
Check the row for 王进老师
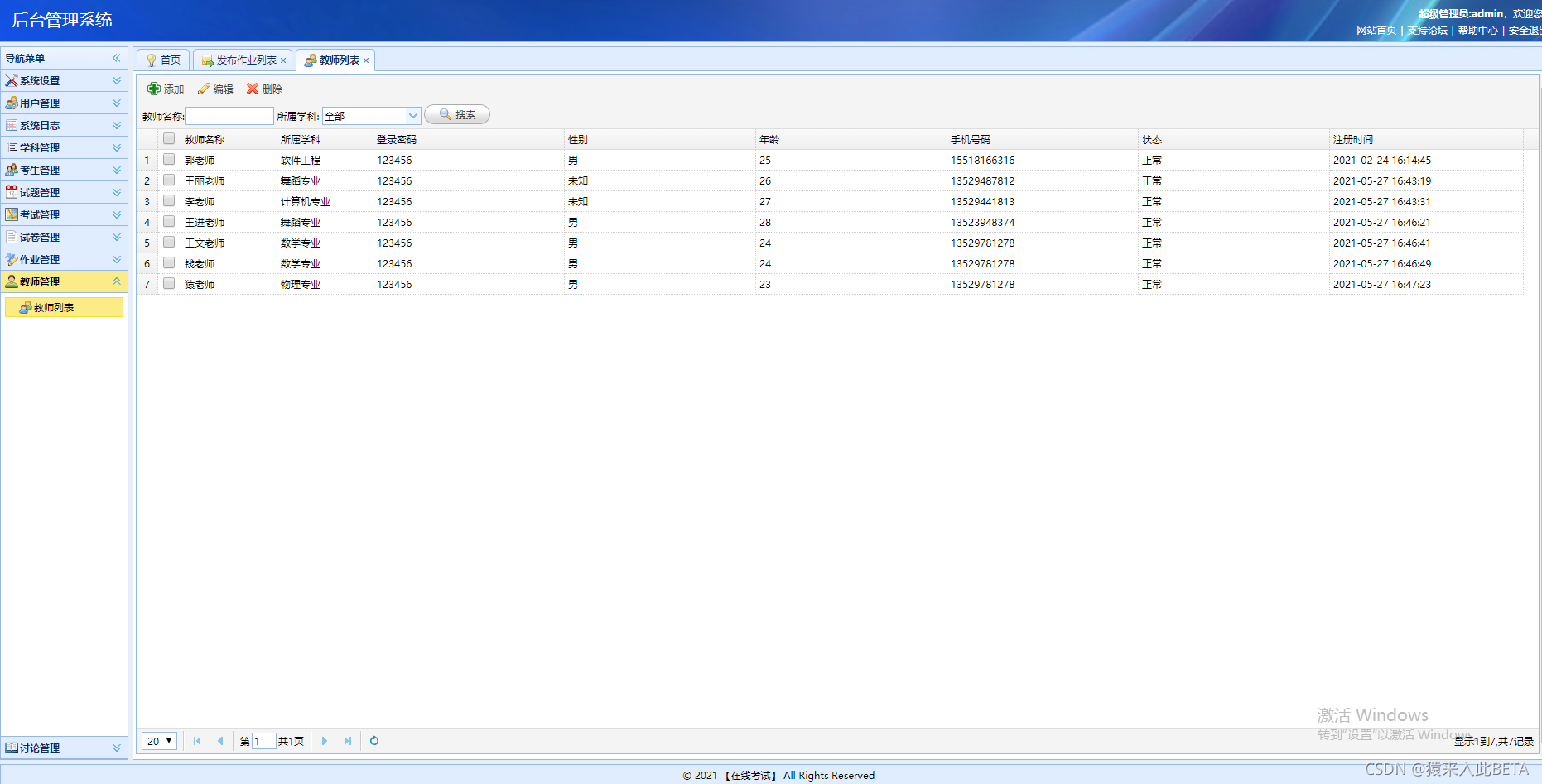[169, 221]
